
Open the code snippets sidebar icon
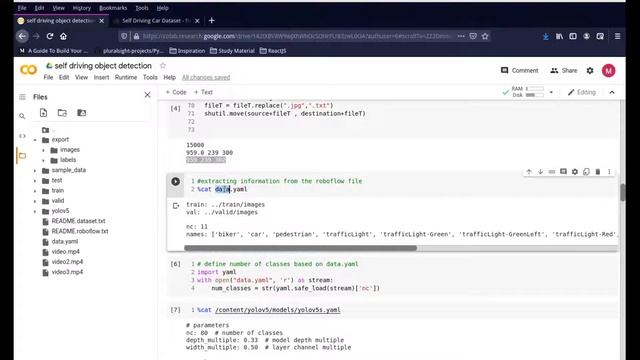tap(22, 136)
